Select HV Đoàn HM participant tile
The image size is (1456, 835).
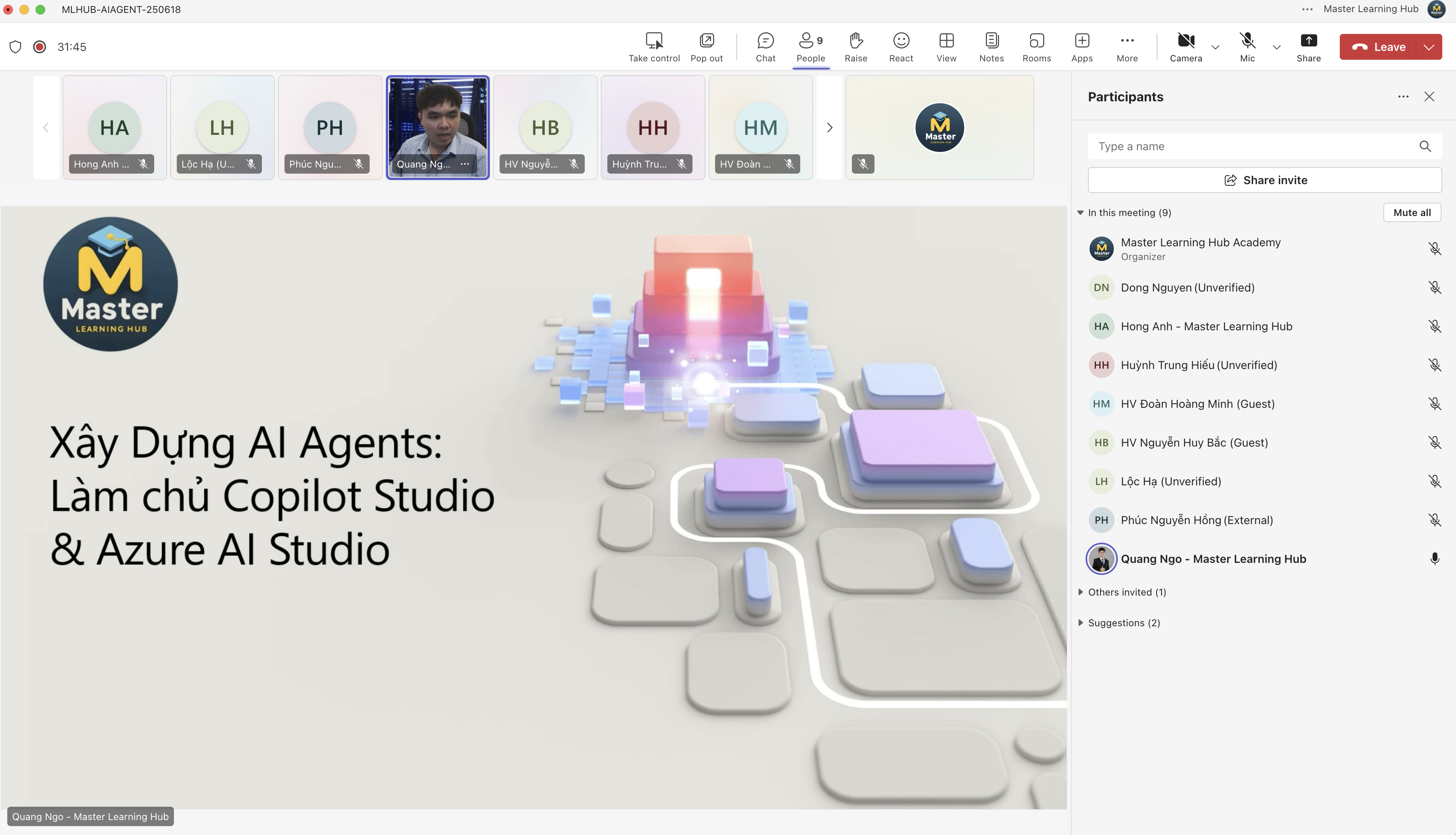(761, 127)
